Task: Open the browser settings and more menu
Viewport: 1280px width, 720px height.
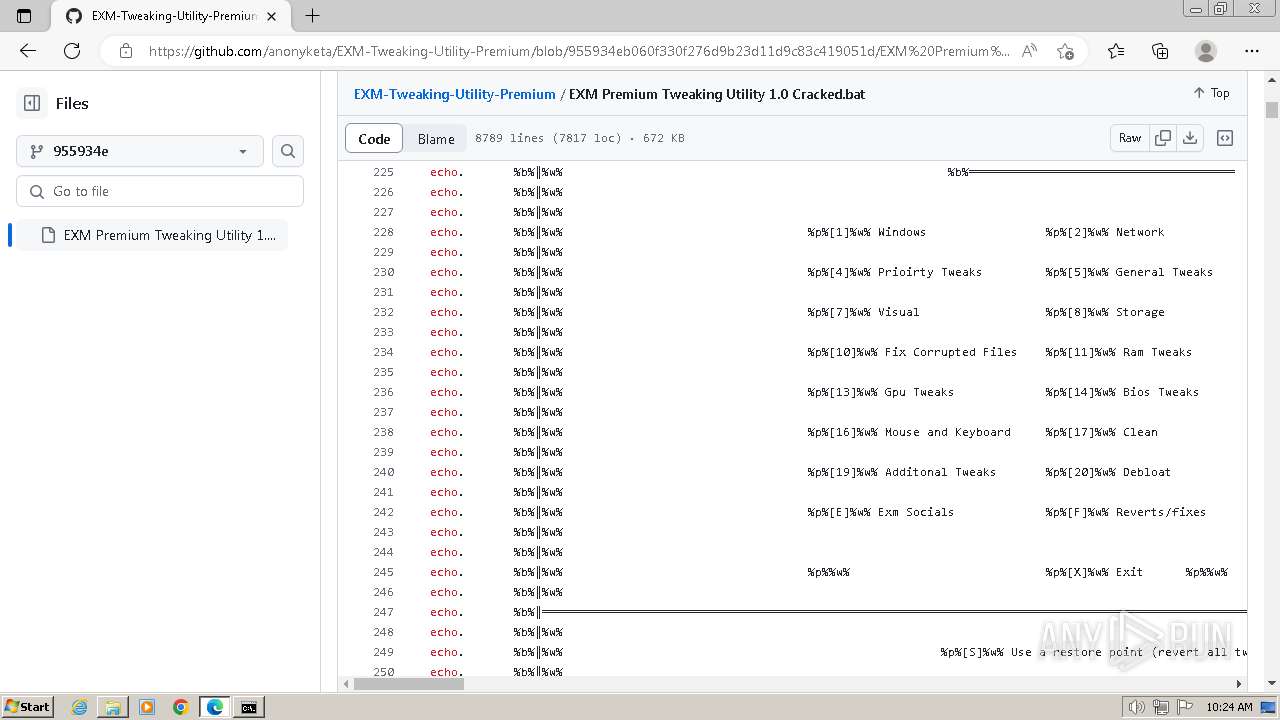Action: (1252, 51)
